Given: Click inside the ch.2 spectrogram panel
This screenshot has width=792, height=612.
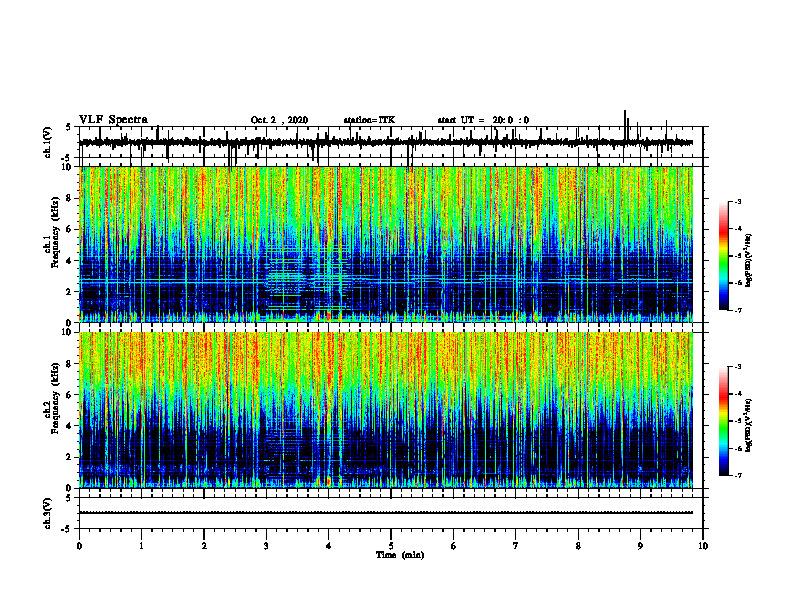Looking at the screenshot, I should (x=386, y=410).
